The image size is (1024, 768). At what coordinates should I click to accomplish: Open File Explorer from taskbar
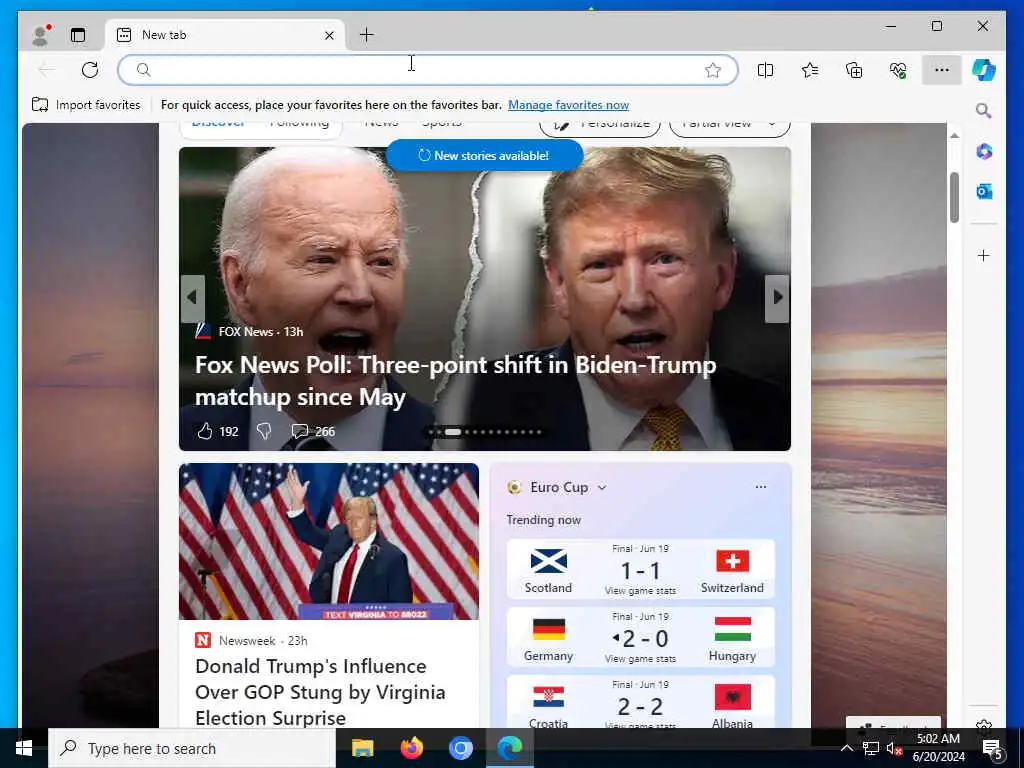[362, 748]
